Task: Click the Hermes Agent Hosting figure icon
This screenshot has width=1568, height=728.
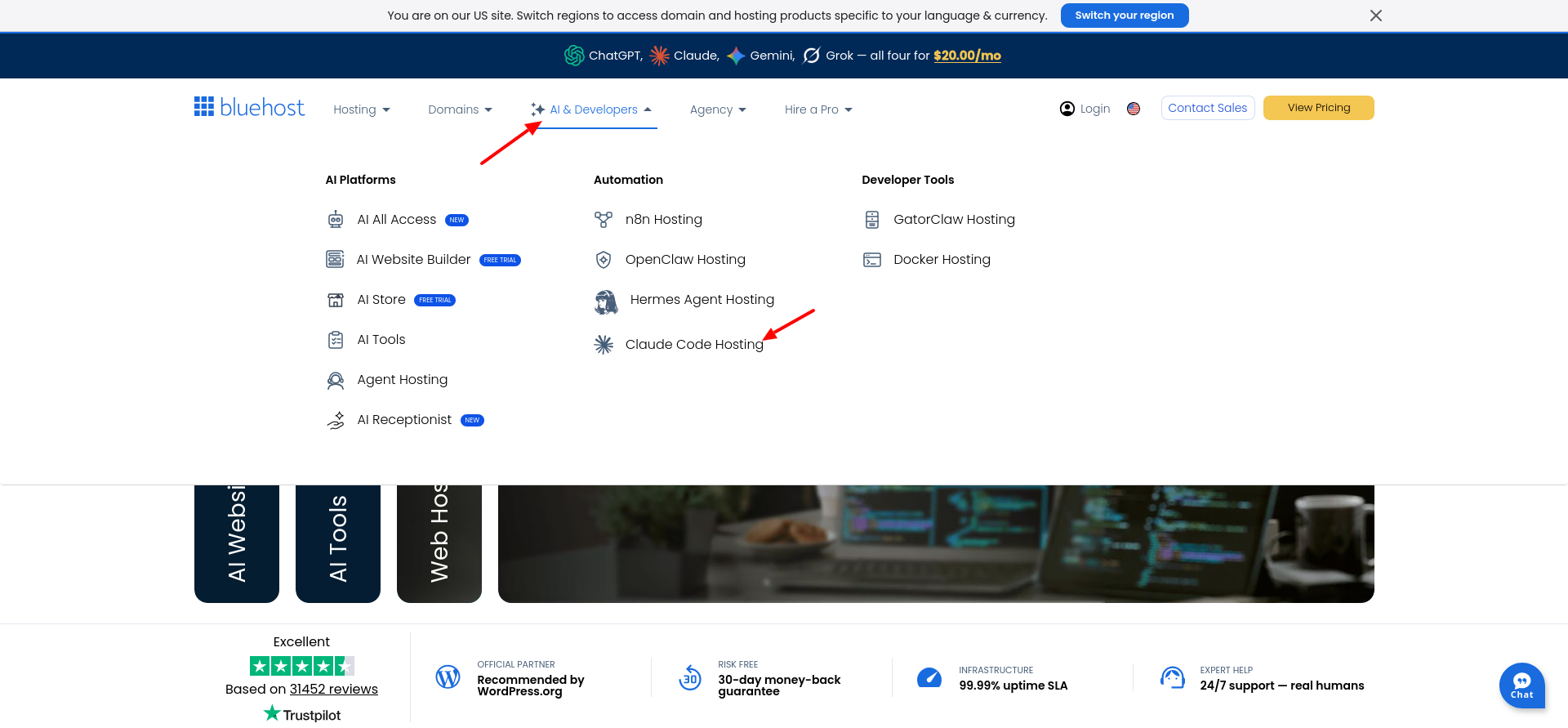Action: click(606, 301)
